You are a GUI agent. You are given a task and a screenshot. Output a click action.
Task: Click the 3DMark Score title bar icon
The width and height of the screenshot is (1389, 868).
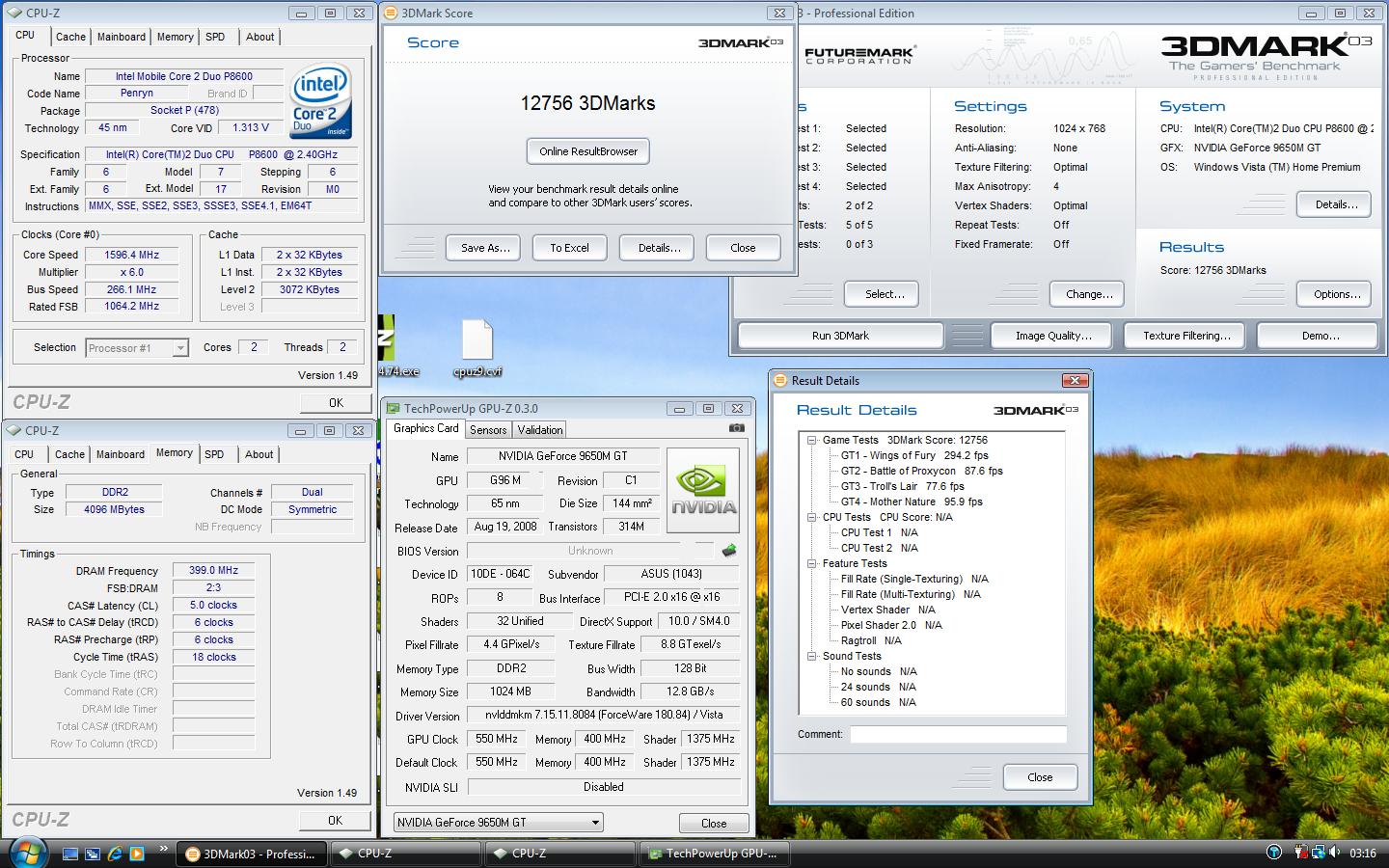(x=390, y=14)
